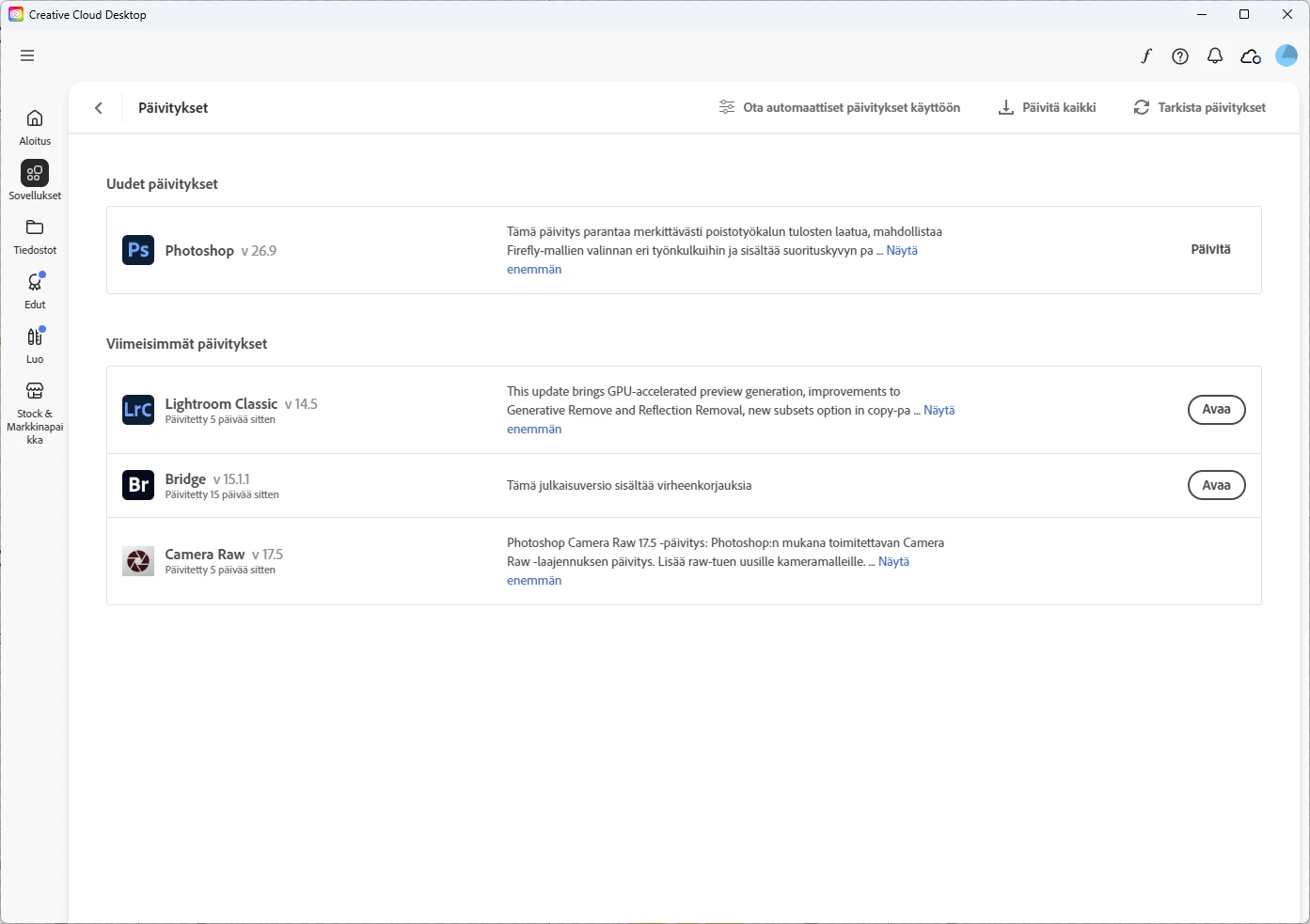The height and width of the screenshot is (924, 1310).
Task: Go back with the left chevron
Action: [x=99, y=108]
